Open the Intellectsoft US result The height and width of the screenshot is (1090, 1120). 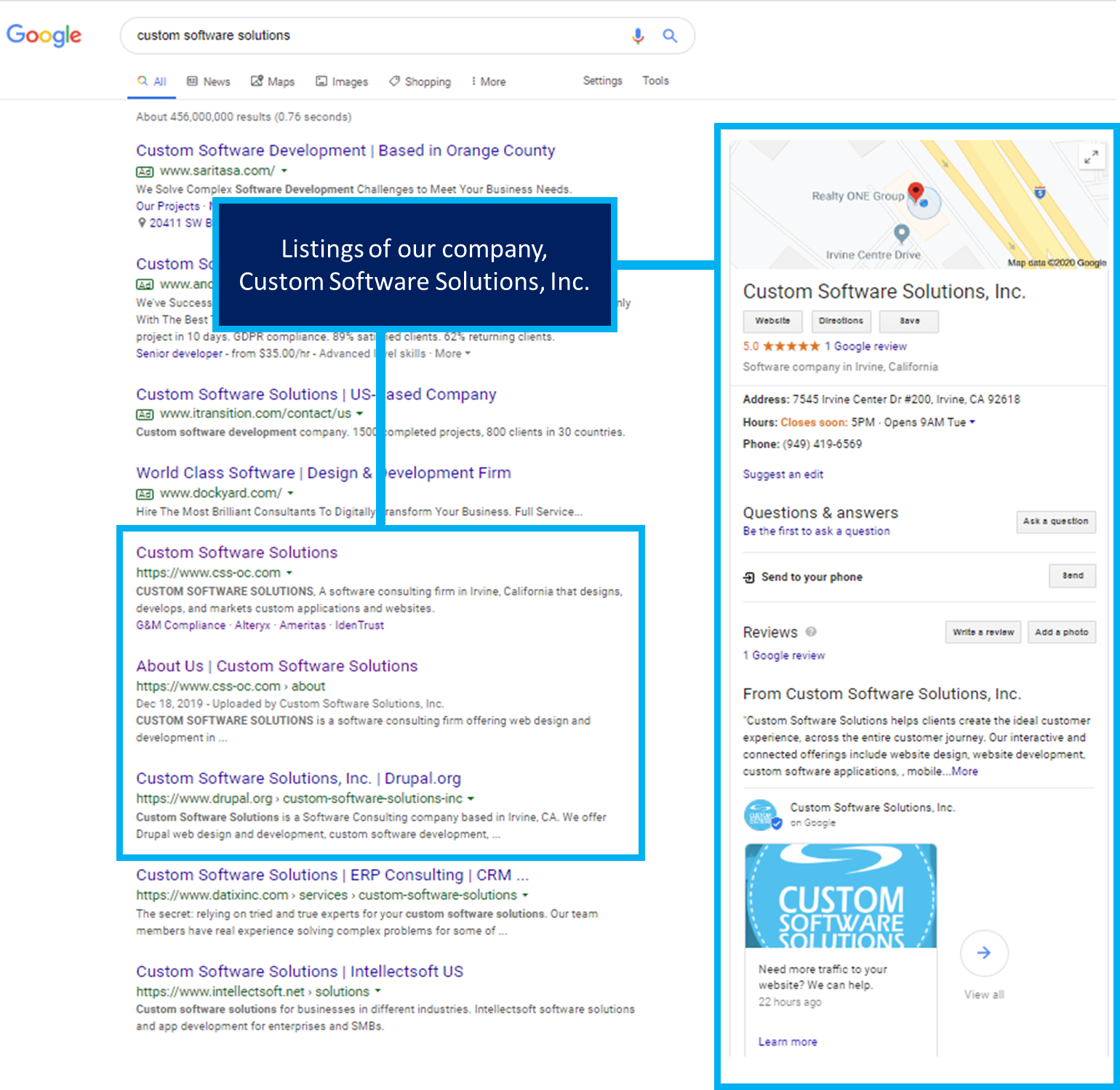tap(300, 971)
